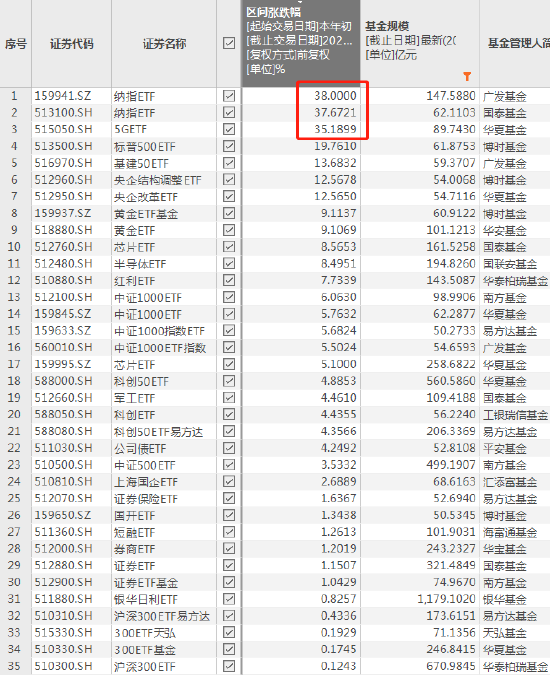Click the 国开ETF name cell

[134, 516]
